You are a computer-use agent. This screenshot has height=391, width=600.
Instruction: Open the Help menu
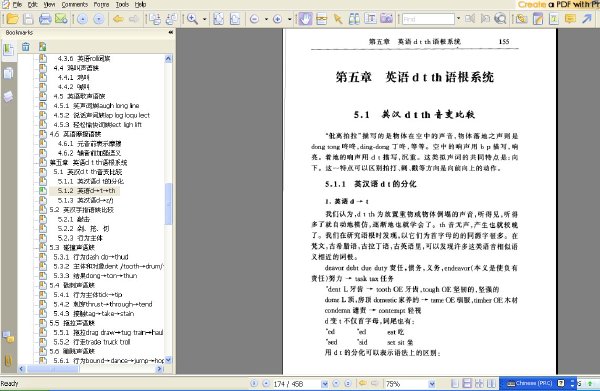coord(140,5)
